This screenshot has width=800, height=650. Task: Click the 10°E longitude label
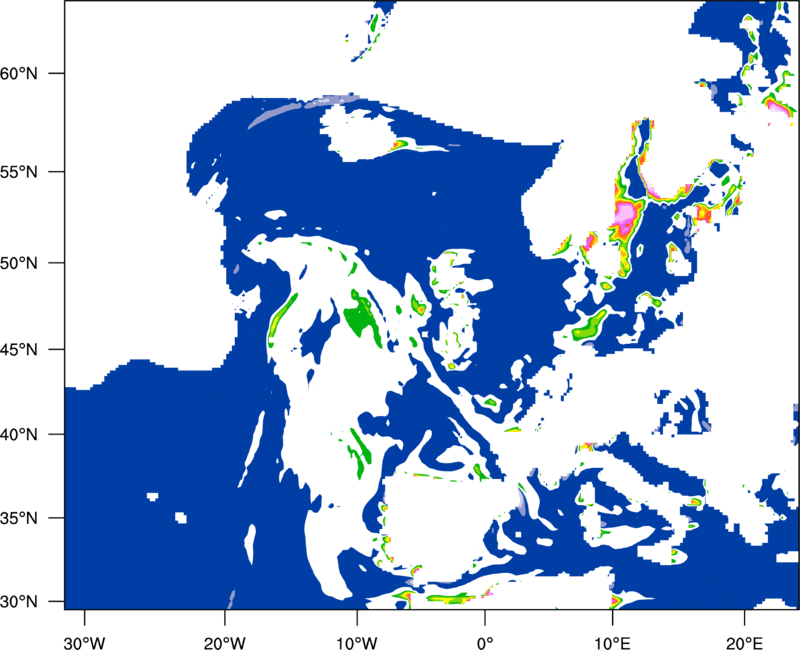pos(612,643)
